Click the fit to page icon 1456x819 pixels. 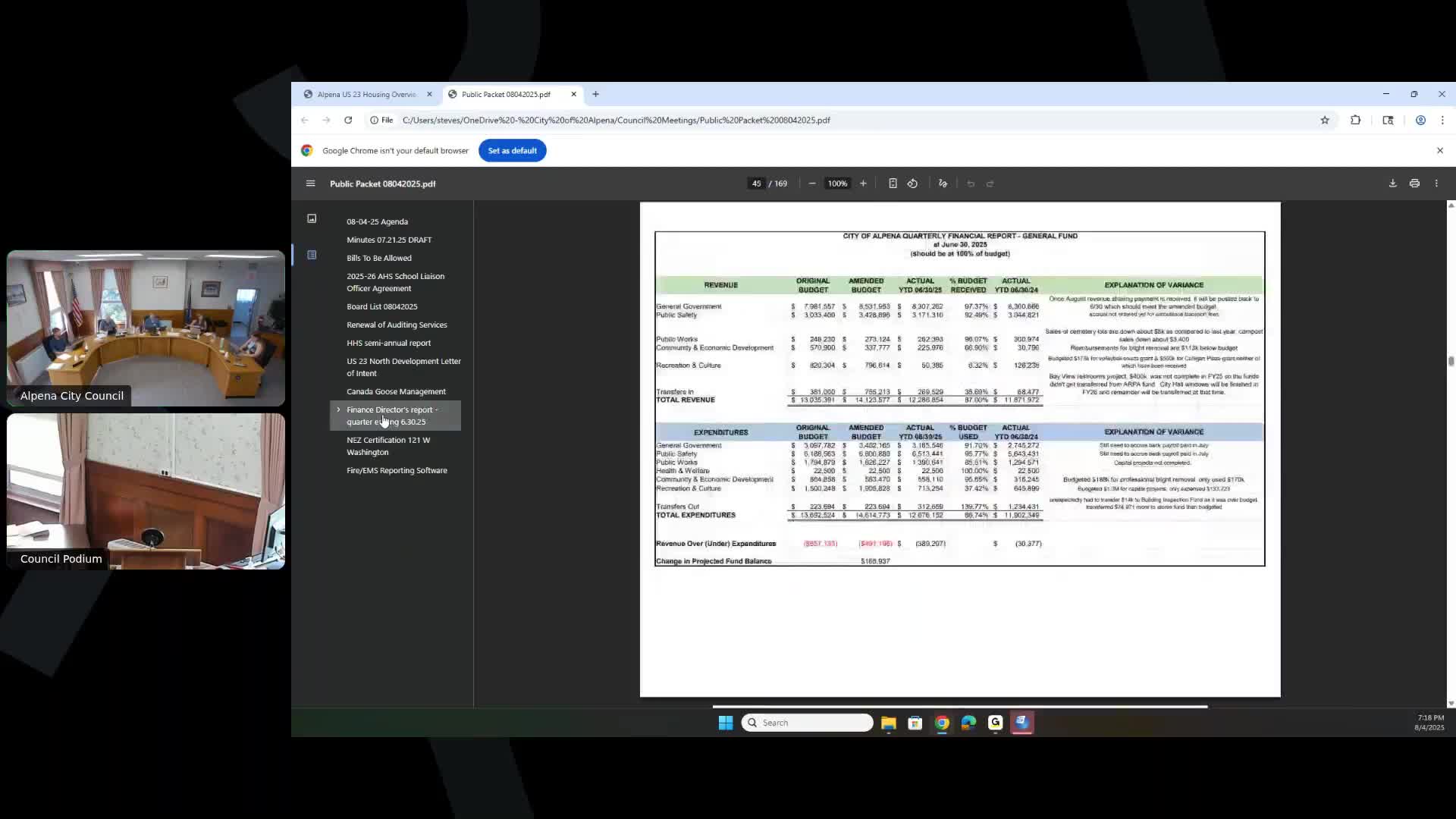coord(893,184)
